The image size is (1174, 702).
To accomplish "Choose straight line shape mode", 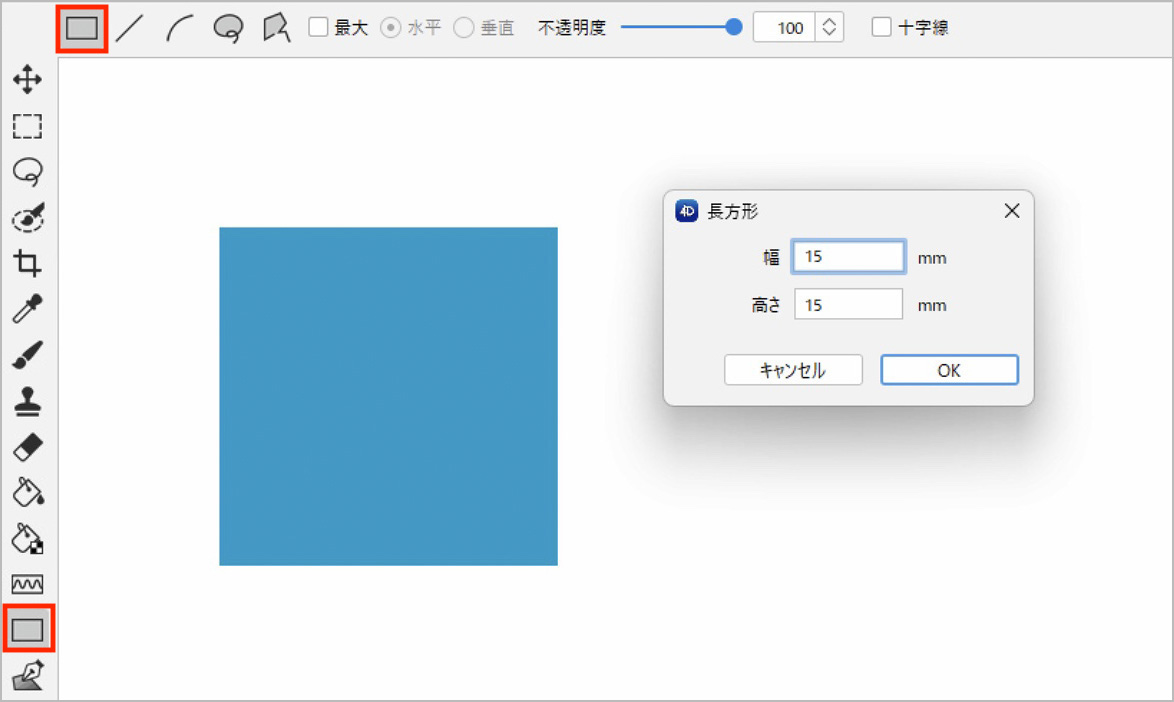I will 130,28.
